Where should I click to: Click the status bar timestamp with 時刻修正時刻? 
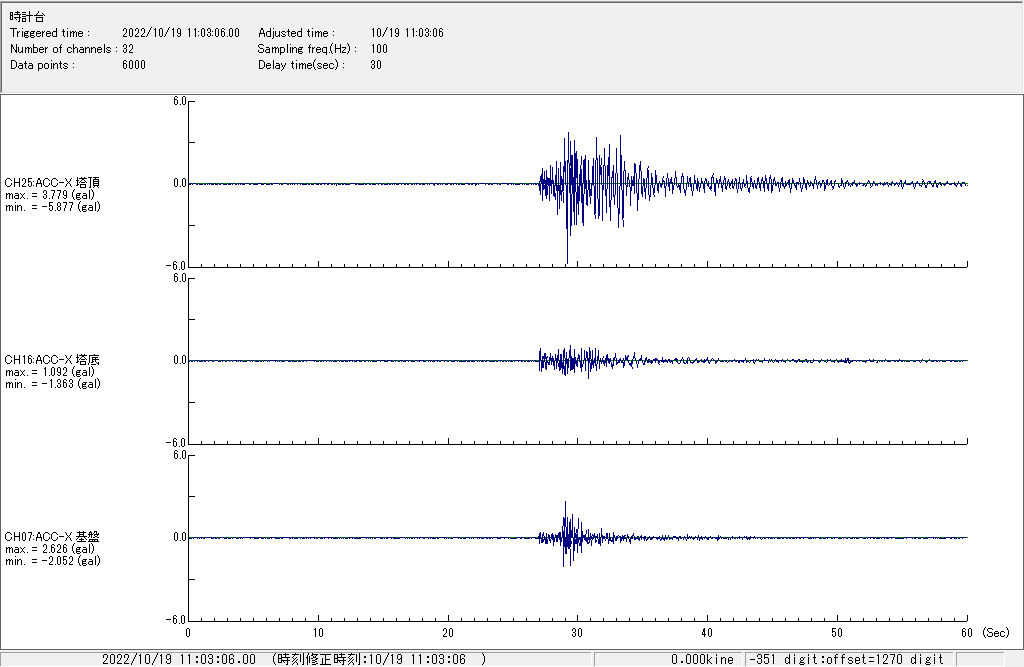[x=293, y=659]
